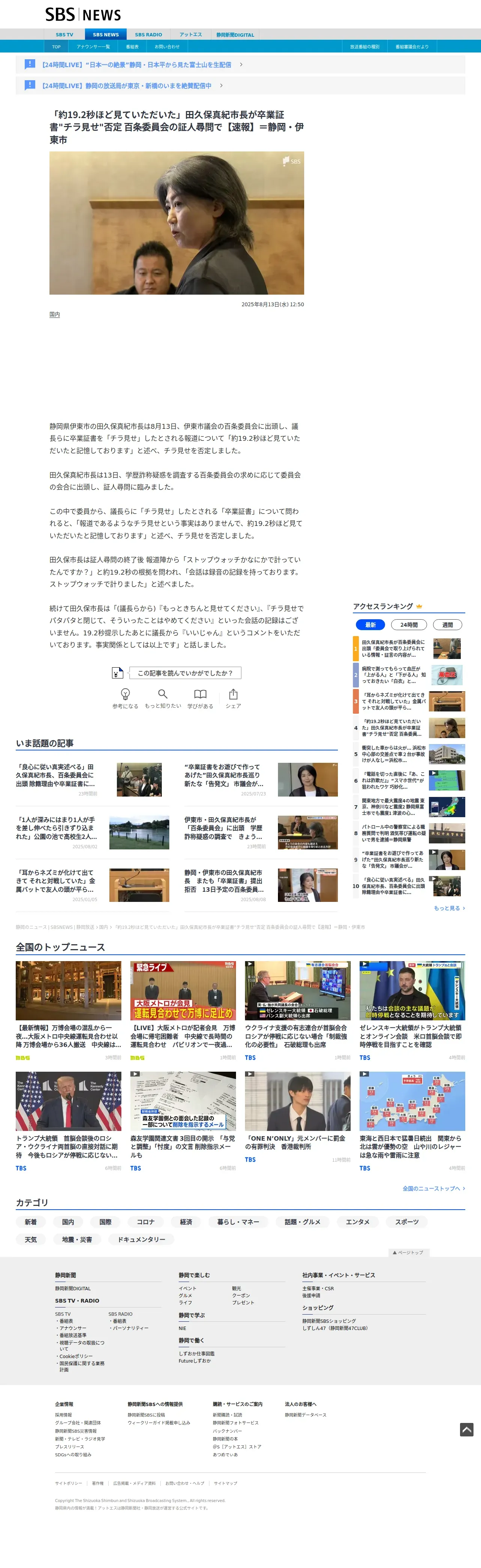Open 全国のニューストップへ link

433,1188
